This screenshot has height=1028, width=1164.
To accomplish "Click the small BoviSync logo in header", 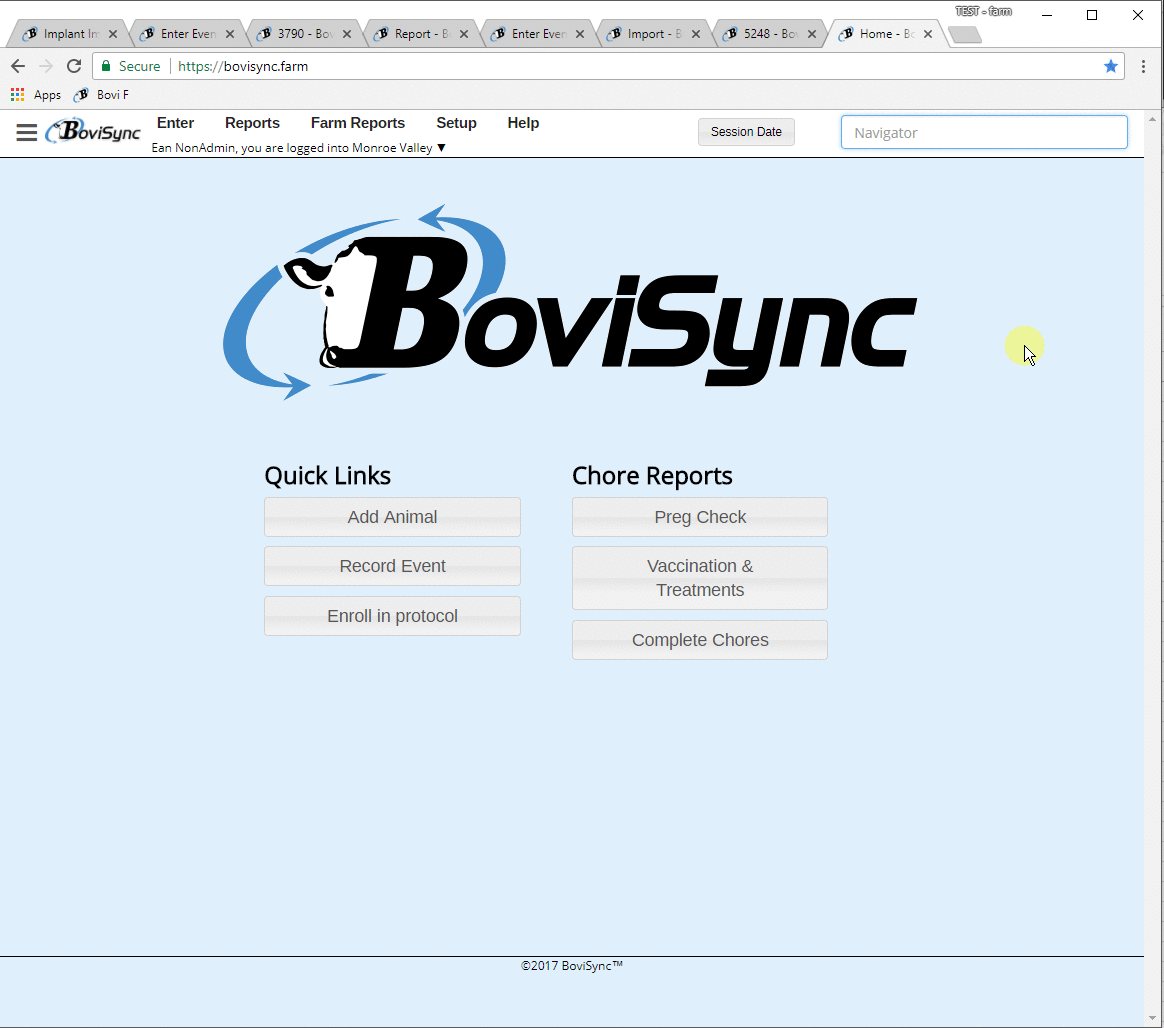I will [x=93, y=131].
